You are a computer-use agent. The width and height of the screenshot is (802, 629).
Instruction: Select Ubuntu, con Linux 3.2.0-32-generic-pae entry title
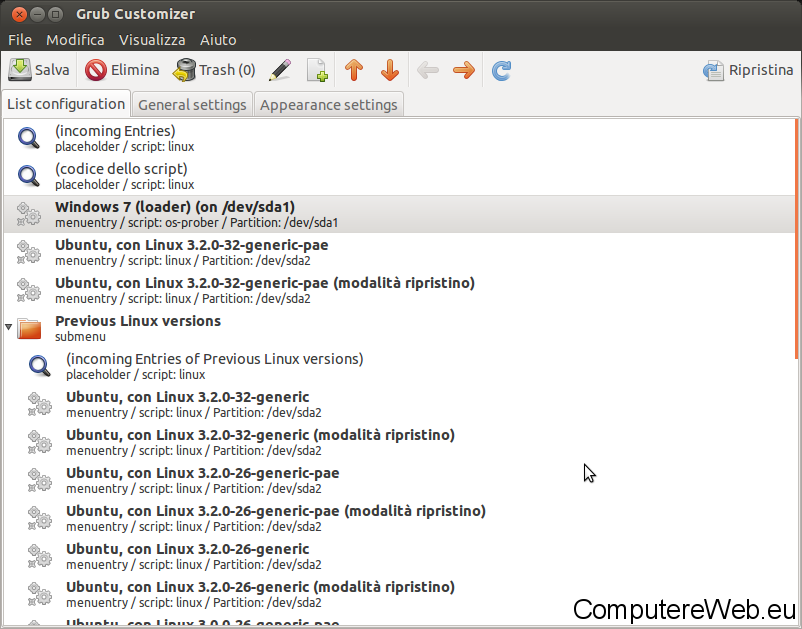[x=192, y=245]
